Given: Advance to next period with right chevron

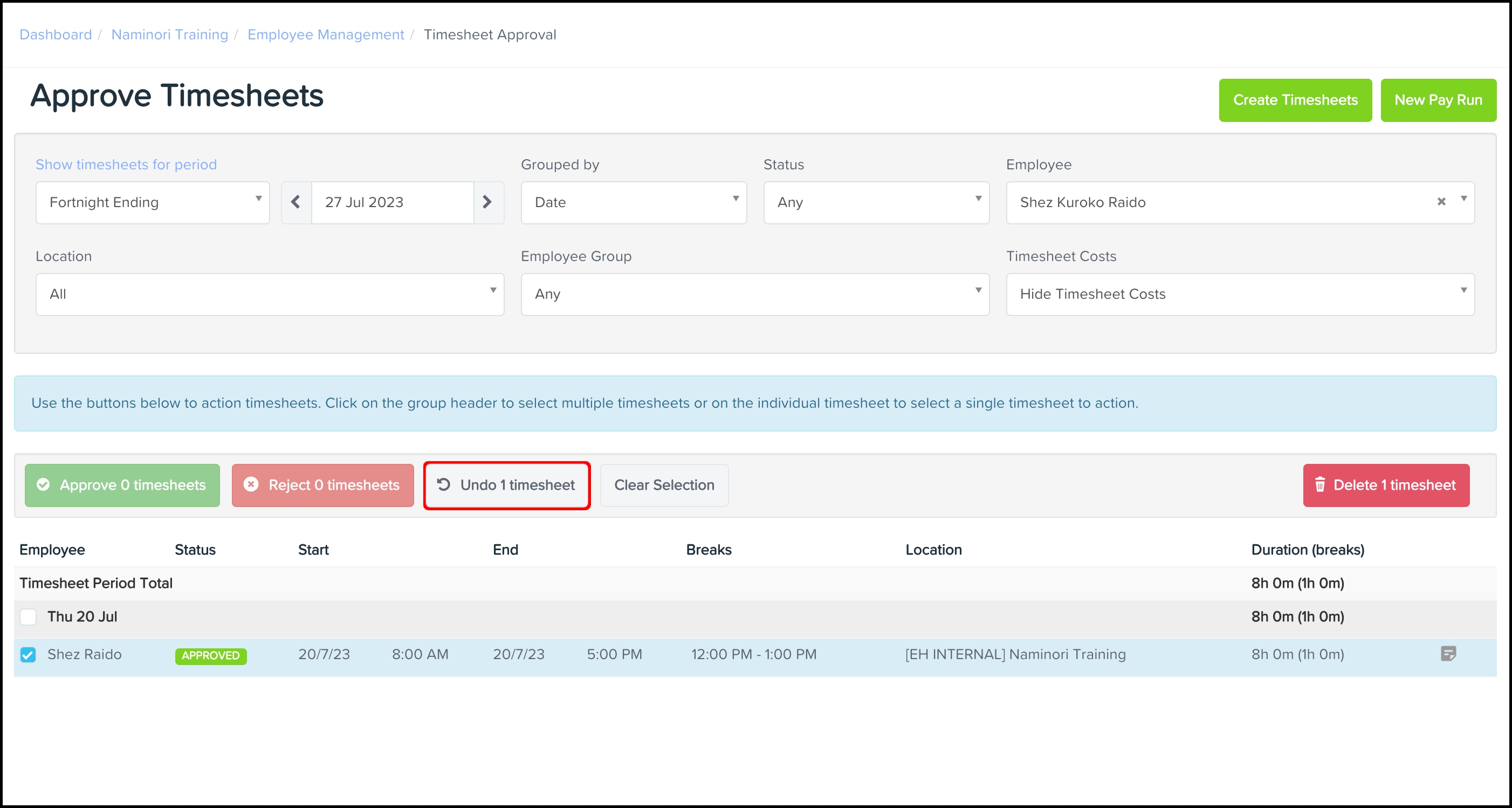Looking at the screenshot, I should coord(487,202).
